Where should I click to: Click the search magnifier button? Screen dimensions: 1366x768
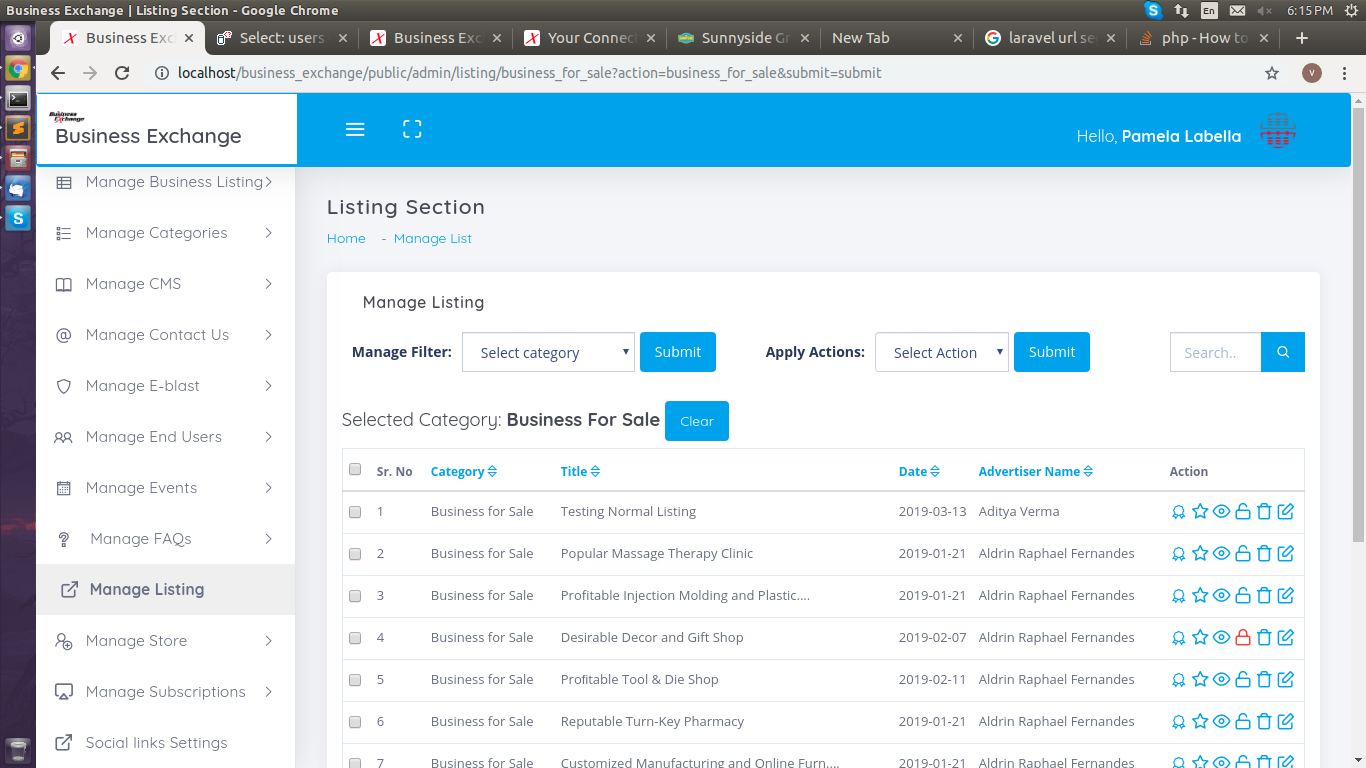tap(1283, 352)
